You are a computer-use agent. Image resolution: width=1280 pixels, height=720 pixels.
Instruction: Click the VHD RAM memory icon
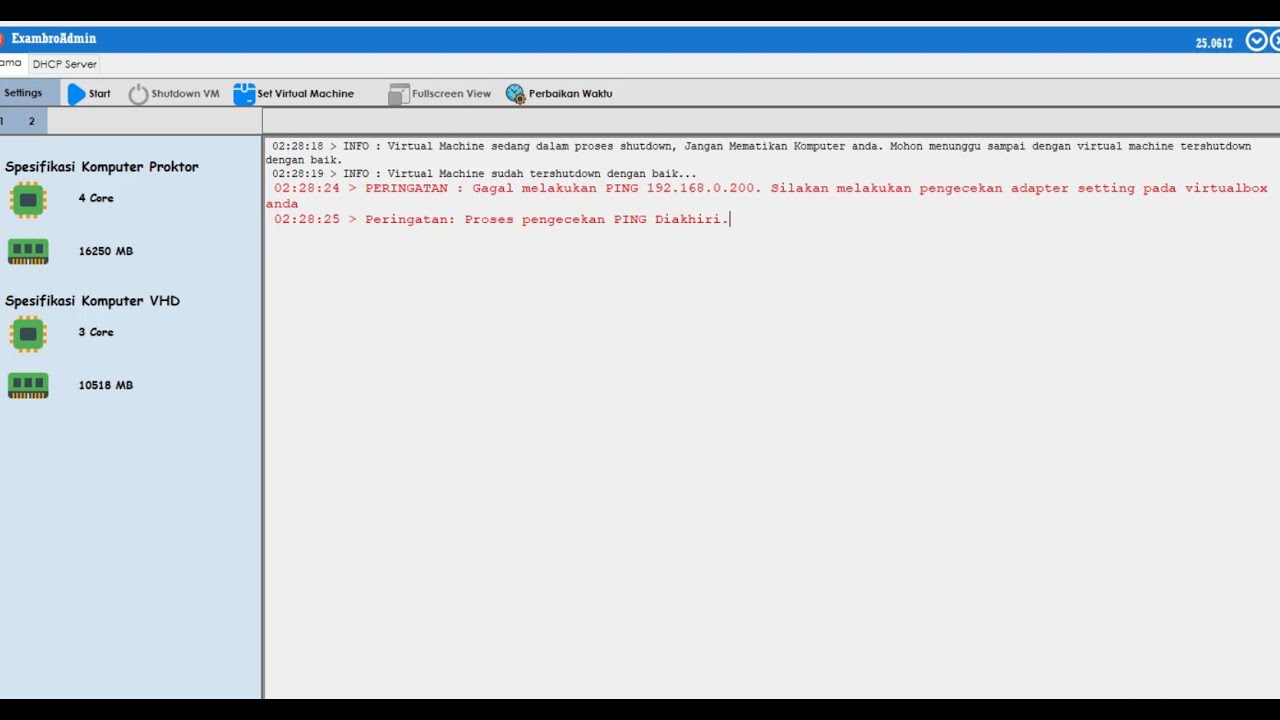[28, 386]
